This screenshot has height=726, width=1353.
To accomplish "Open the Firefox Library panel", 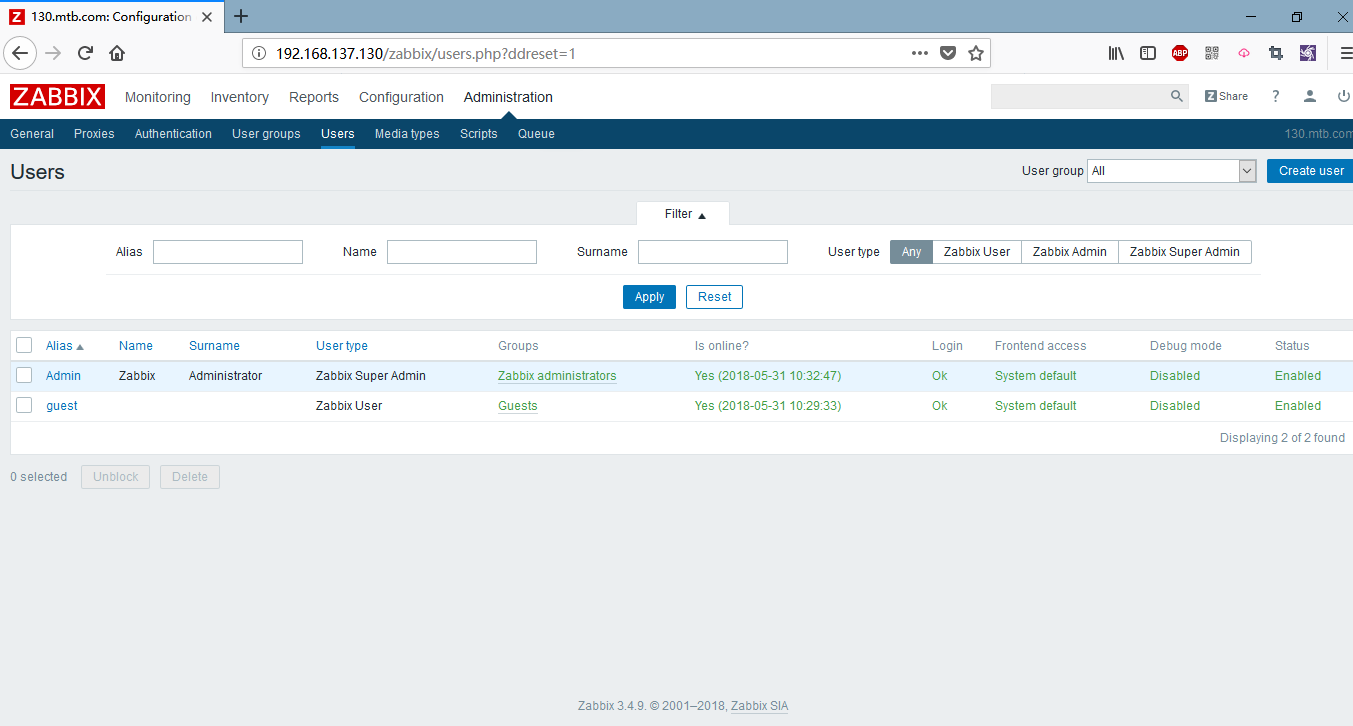I will [1115, 52].
